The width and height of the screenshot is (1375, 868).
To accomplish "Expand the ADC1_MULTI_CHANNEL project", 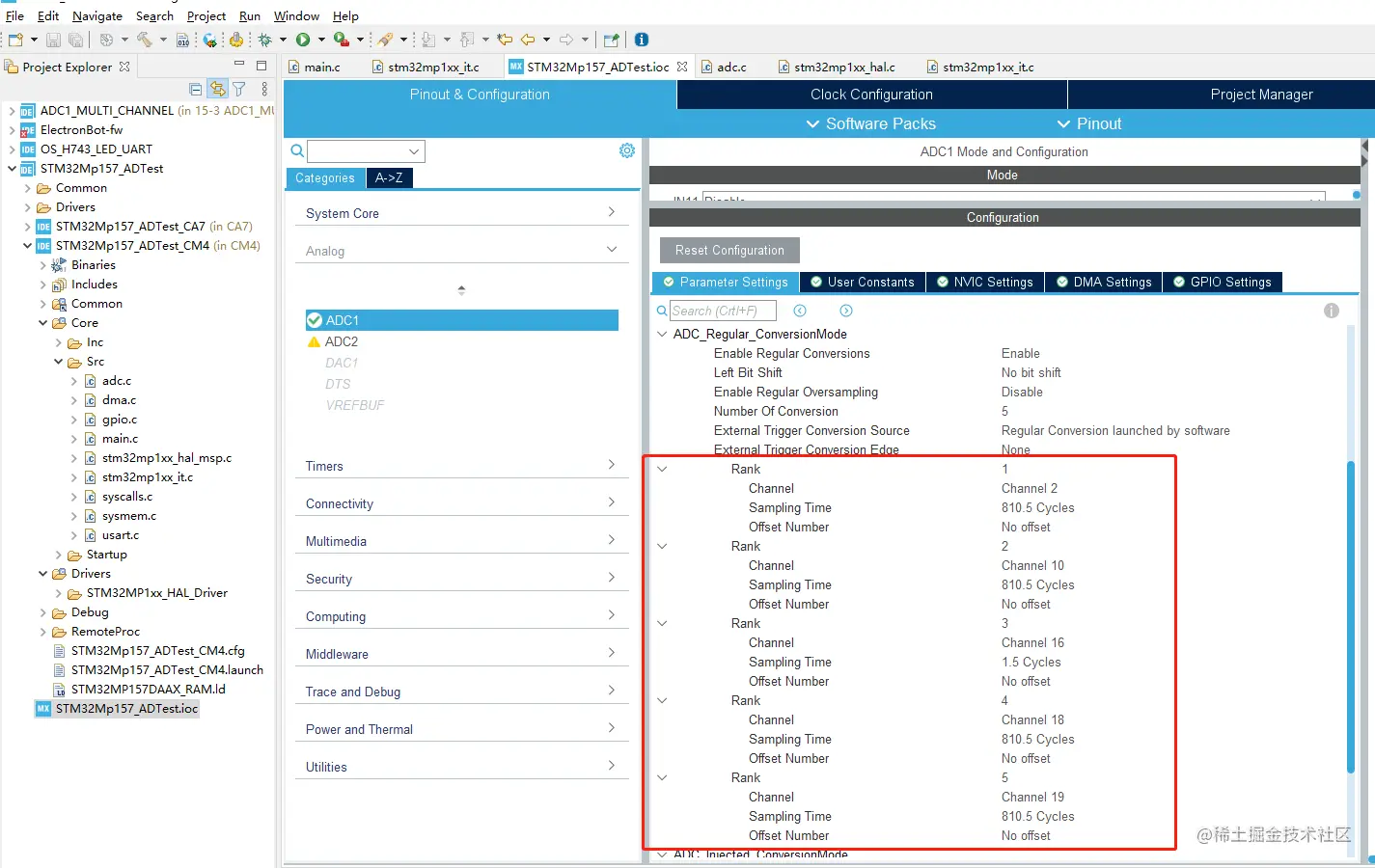I will tap(12, 111).
